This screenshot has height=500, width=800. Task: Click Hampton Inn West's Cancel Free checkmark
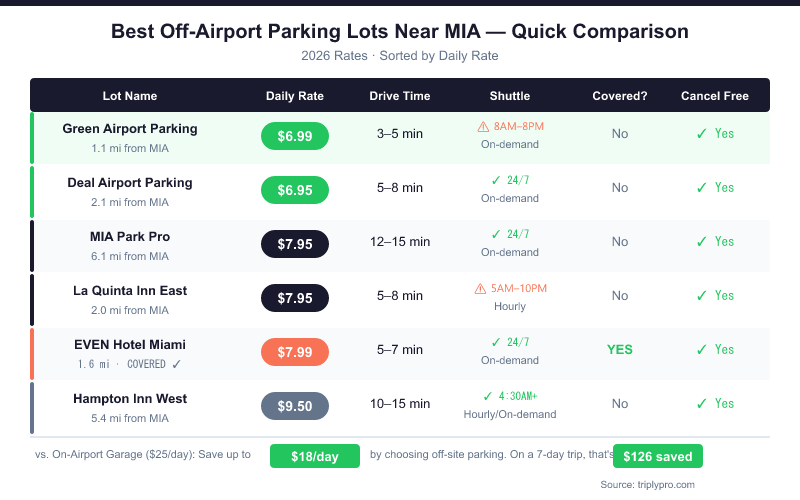(x=702, y=403)
